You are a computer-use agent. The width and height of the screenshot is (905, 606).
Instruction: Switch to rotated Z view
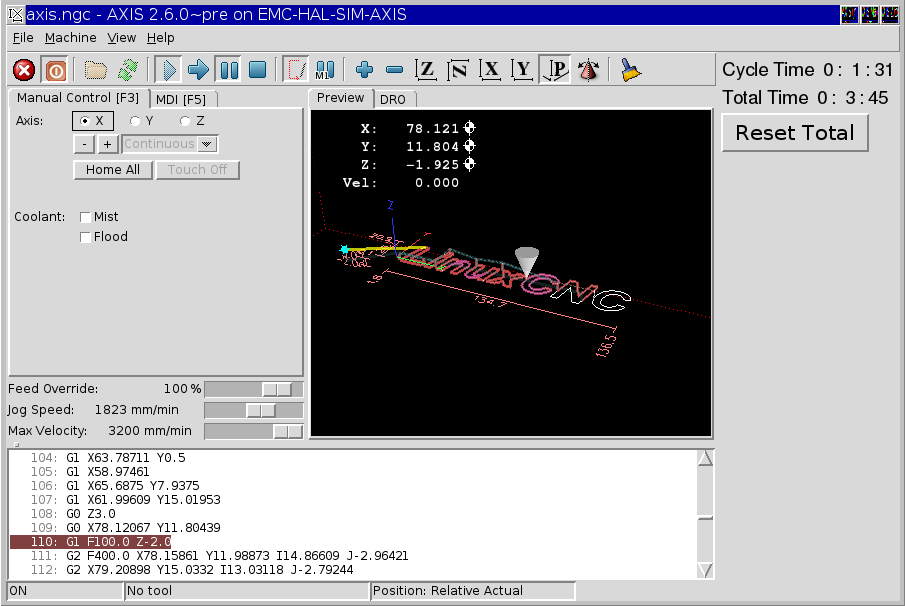click(x=458, y=70)
